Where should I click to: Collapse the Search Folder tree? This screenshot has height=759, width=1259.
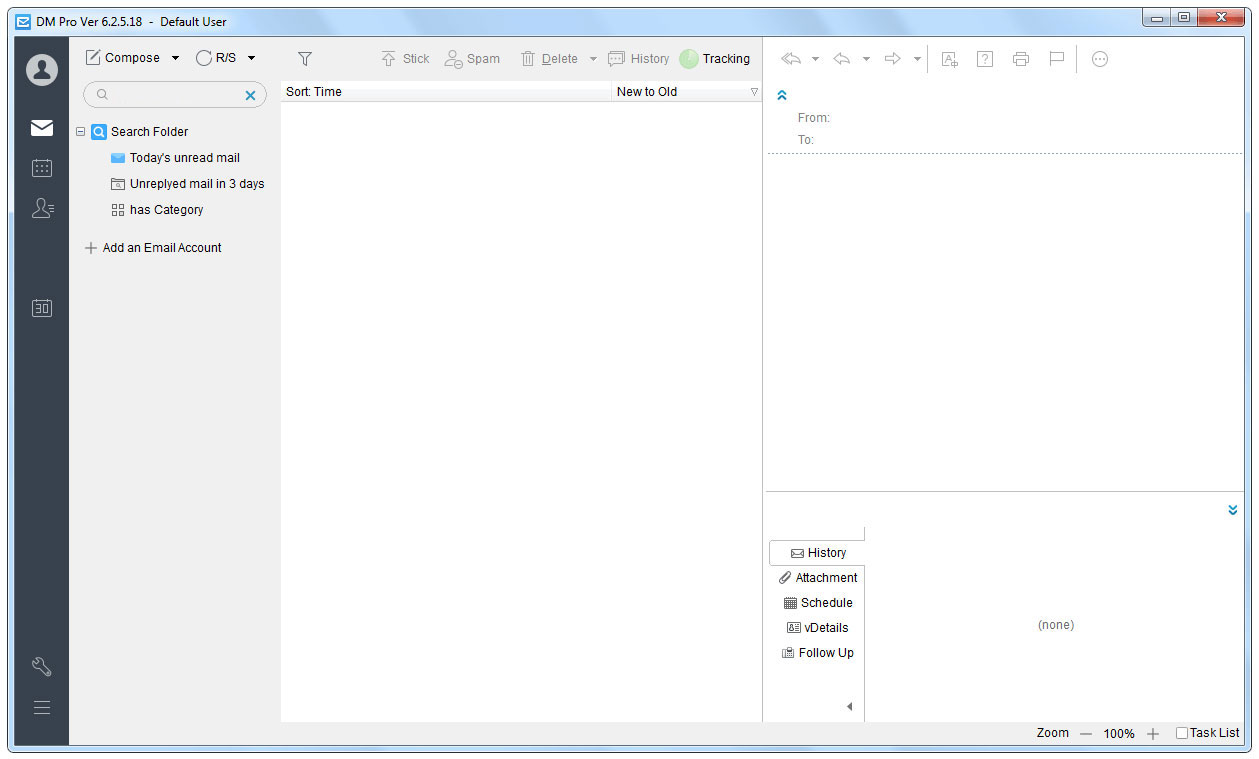[81, 132]
